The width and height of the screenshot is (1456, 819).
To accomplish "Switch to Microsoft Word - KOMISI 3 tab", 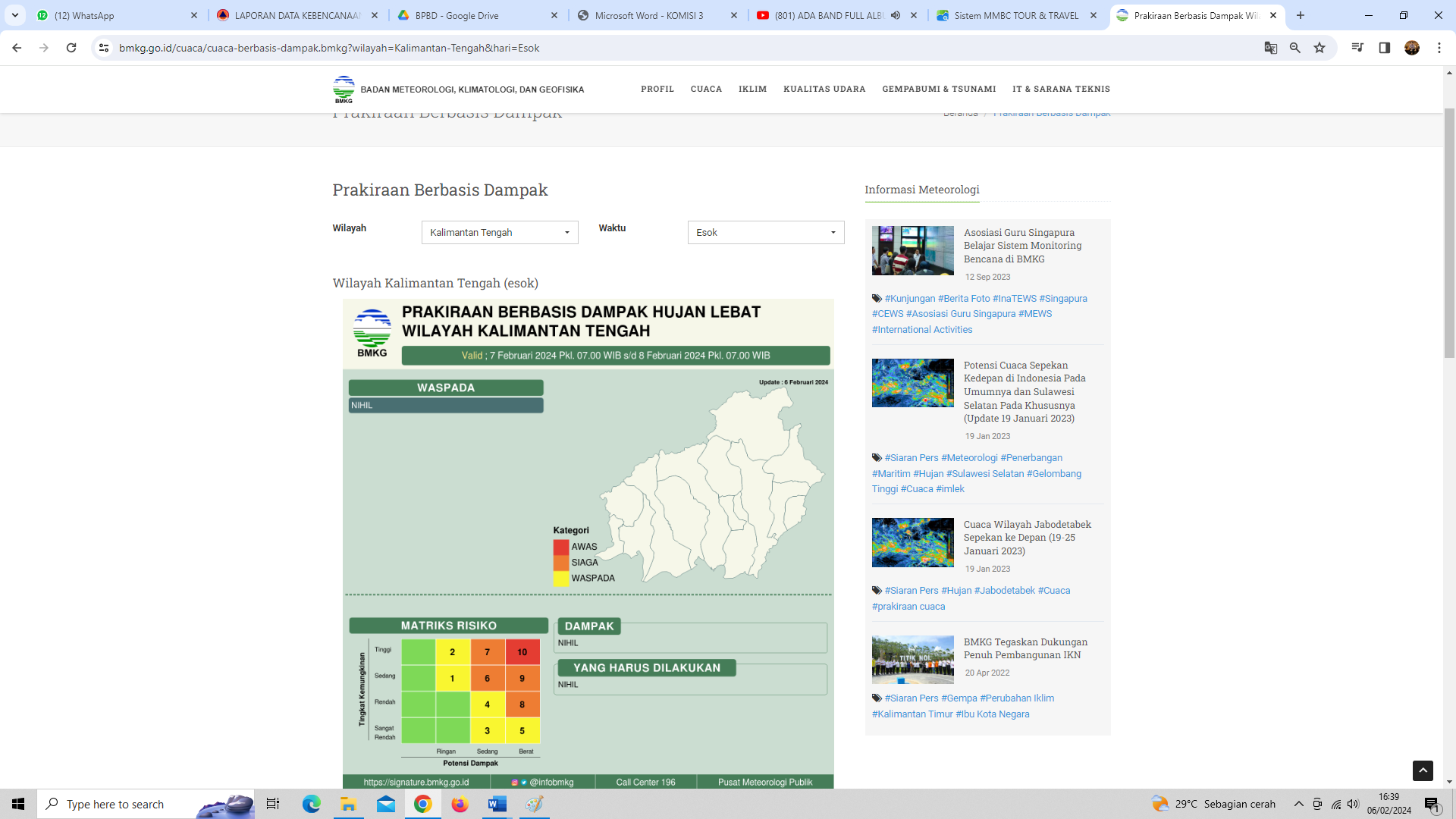I will (x=657, y=15).
